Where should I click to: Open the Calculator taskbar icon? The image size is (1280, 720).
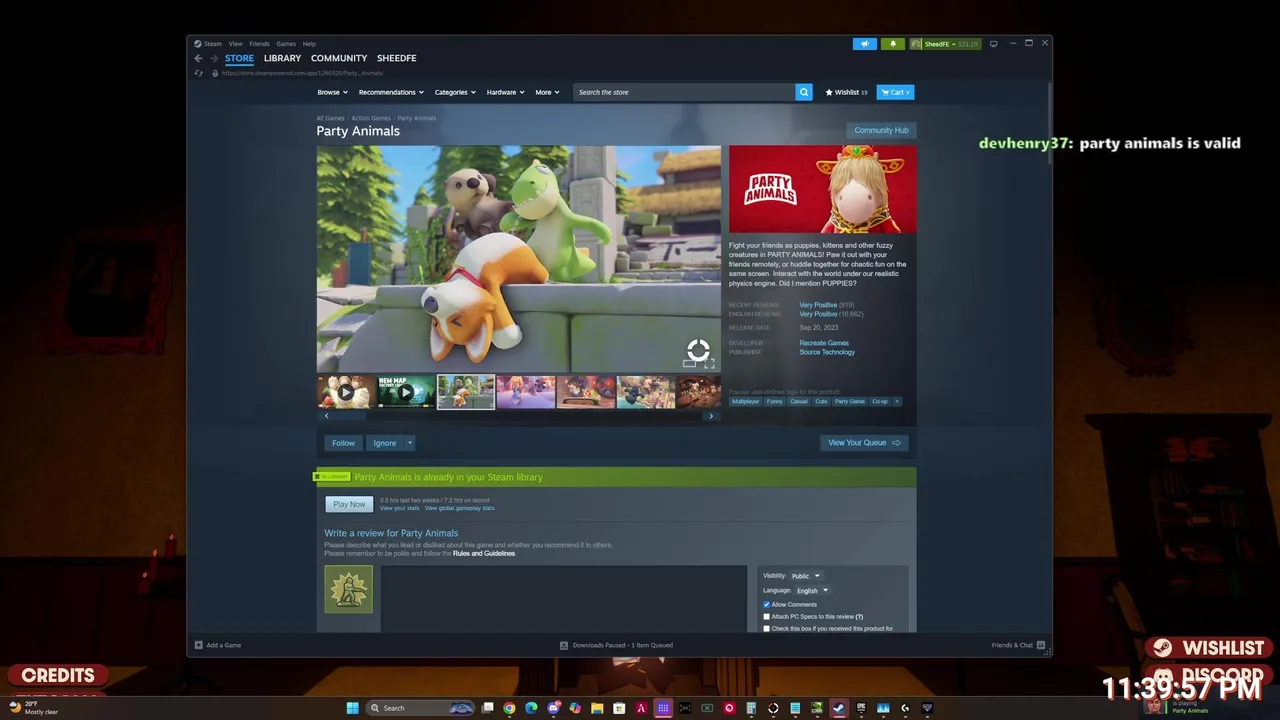click(751, 708)
